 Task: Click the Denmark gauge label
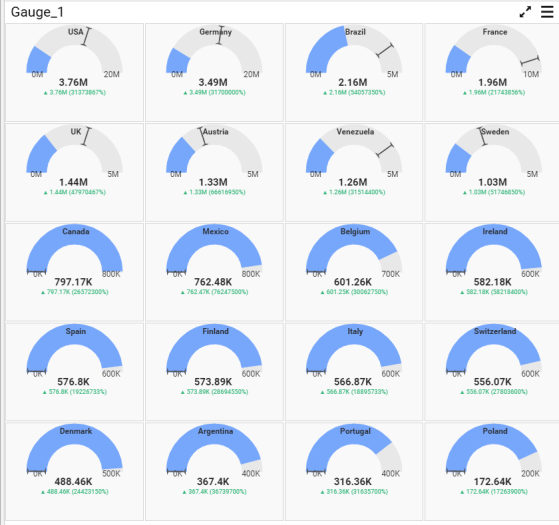76,431
